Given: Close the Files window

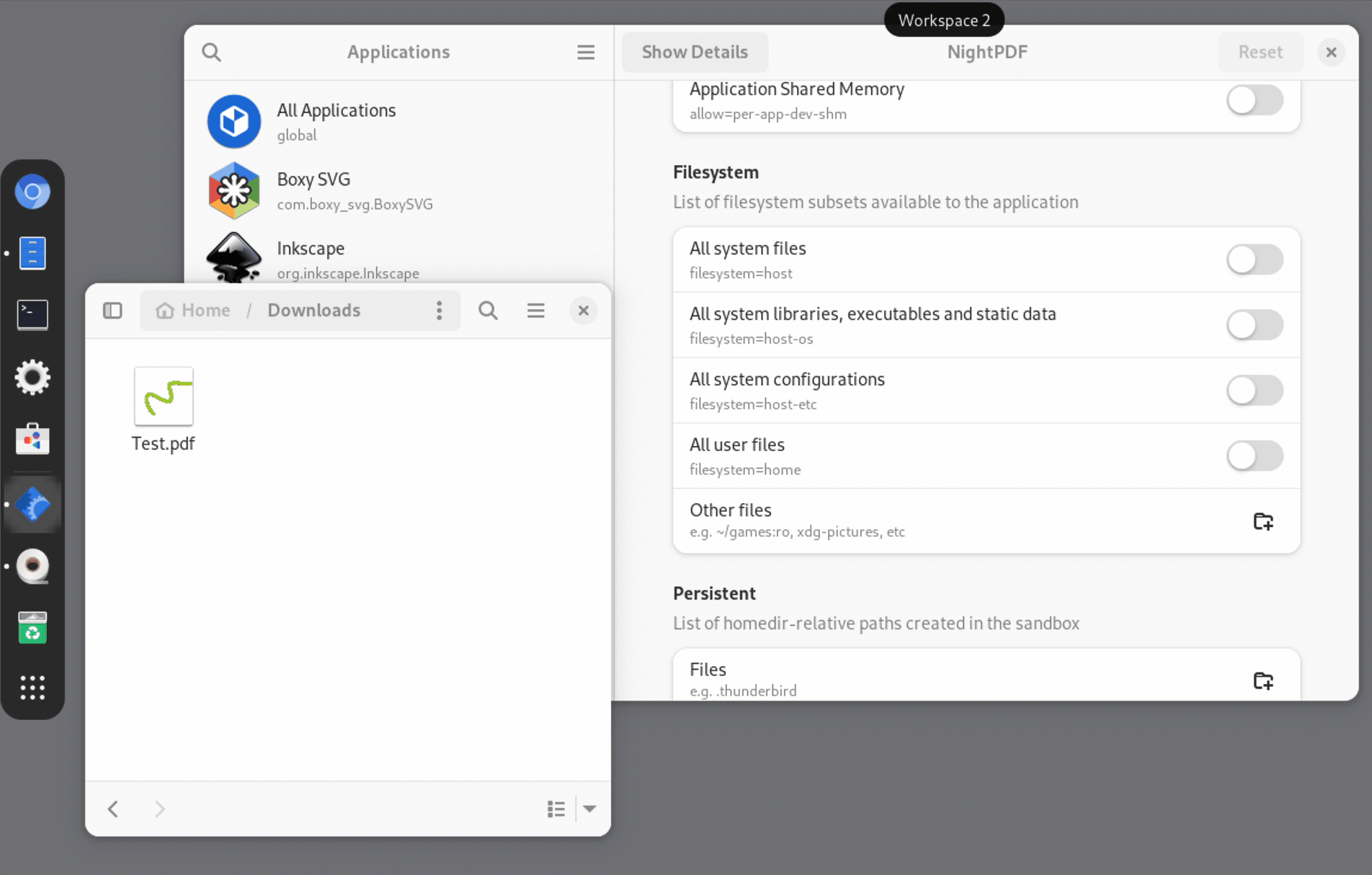Looking at the screenshot, I should pyautogui.click(x=583, y=310).
